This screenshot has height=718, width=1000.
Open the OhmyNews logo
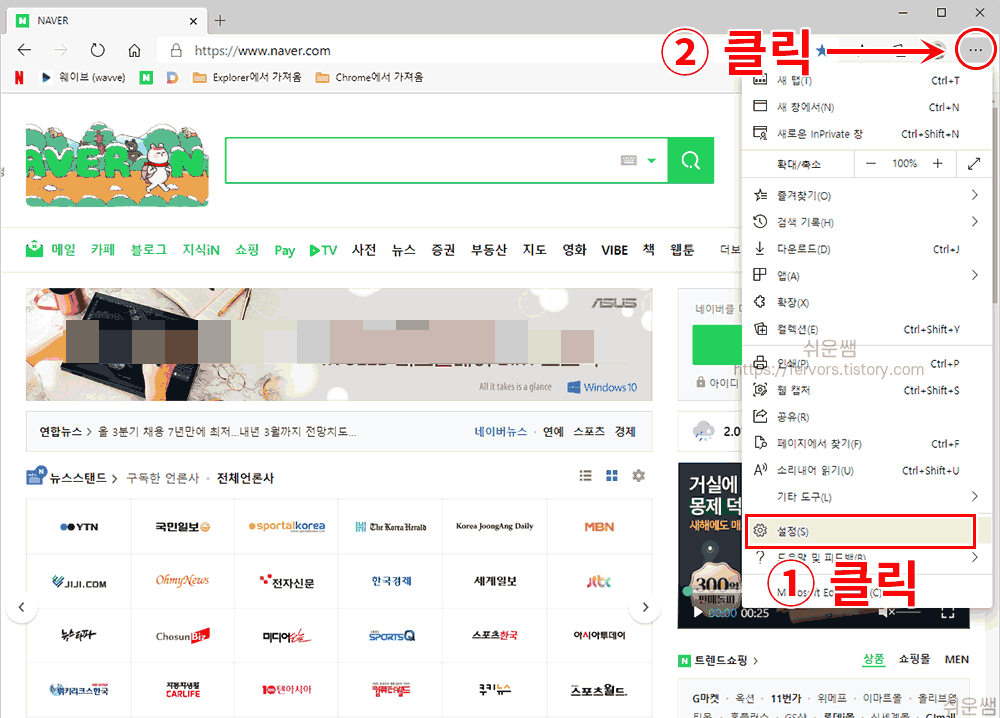pos(182,580)
